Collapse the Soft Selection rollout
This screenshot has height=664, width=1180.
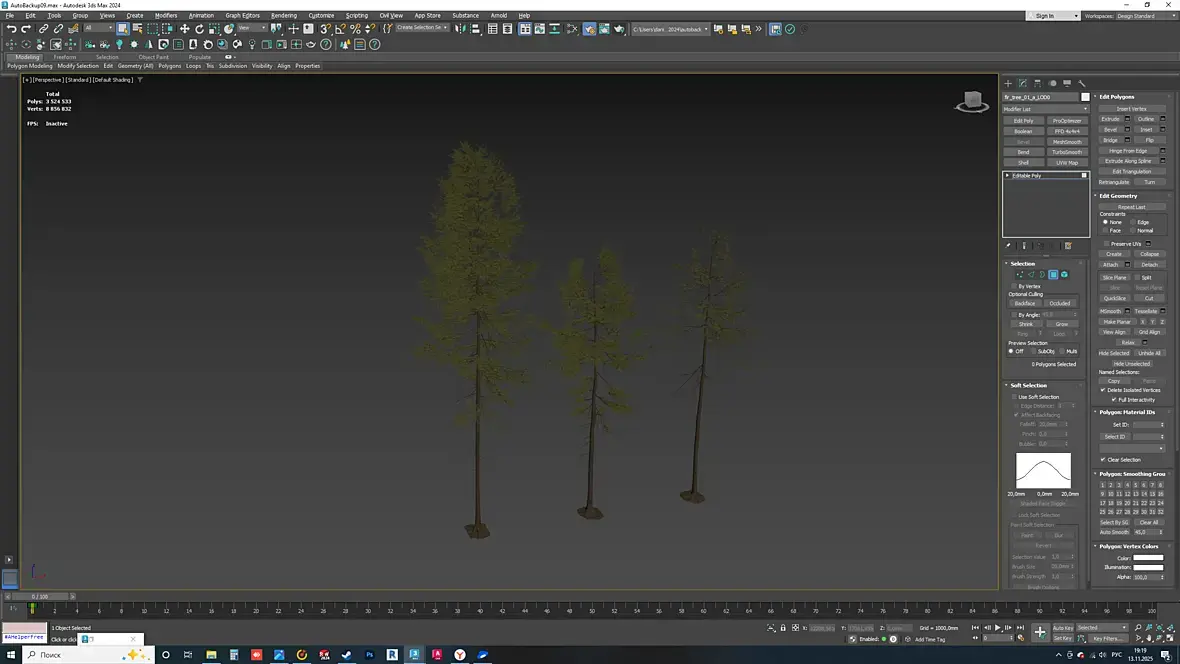[x=1028, y=385]
